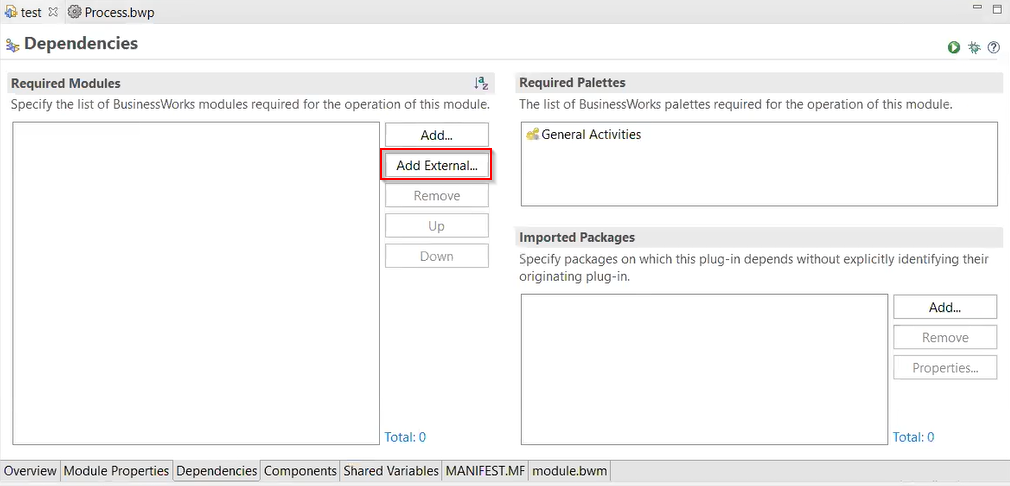The width and height of the screenshot is (1010, 486).
Task: Open the module.bwm tab
Action: 569,471
